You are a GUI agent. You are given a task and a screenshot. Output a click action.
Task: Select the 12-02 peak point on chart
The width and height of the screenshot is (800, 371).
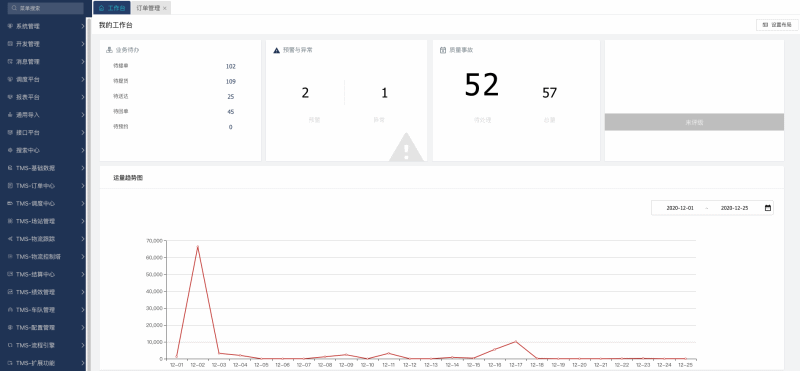pos(197,247)
